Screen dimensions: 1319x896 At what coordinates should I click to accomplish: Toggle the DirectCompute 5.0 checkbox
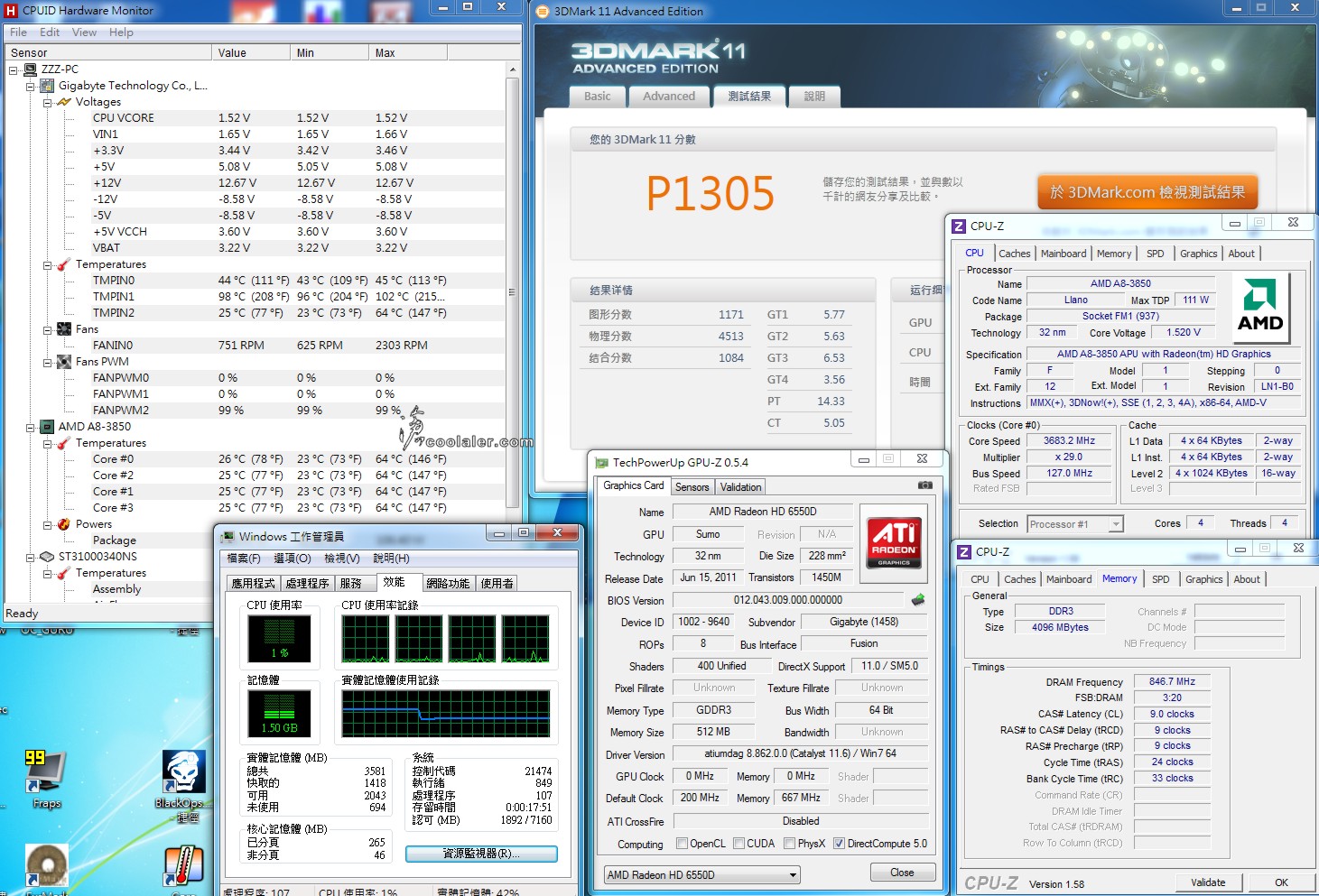(839, 844)
